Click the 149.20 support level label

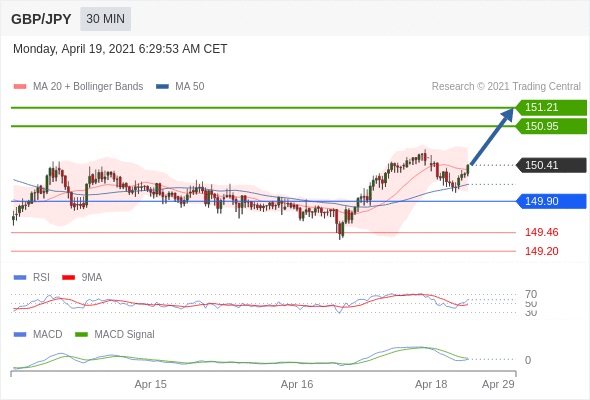pyautogui.click(x=541, y=251)
